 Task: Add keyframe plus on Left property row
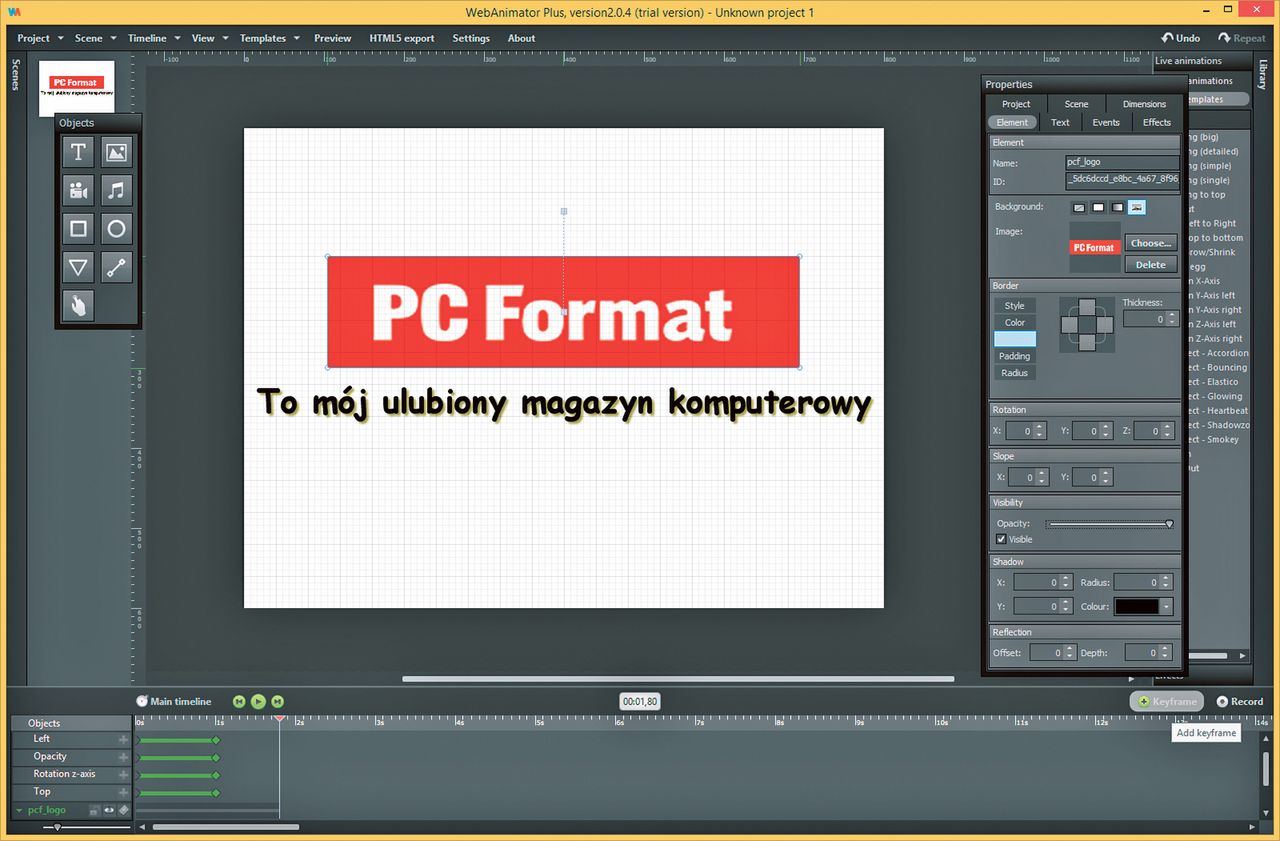coord(124,739)
